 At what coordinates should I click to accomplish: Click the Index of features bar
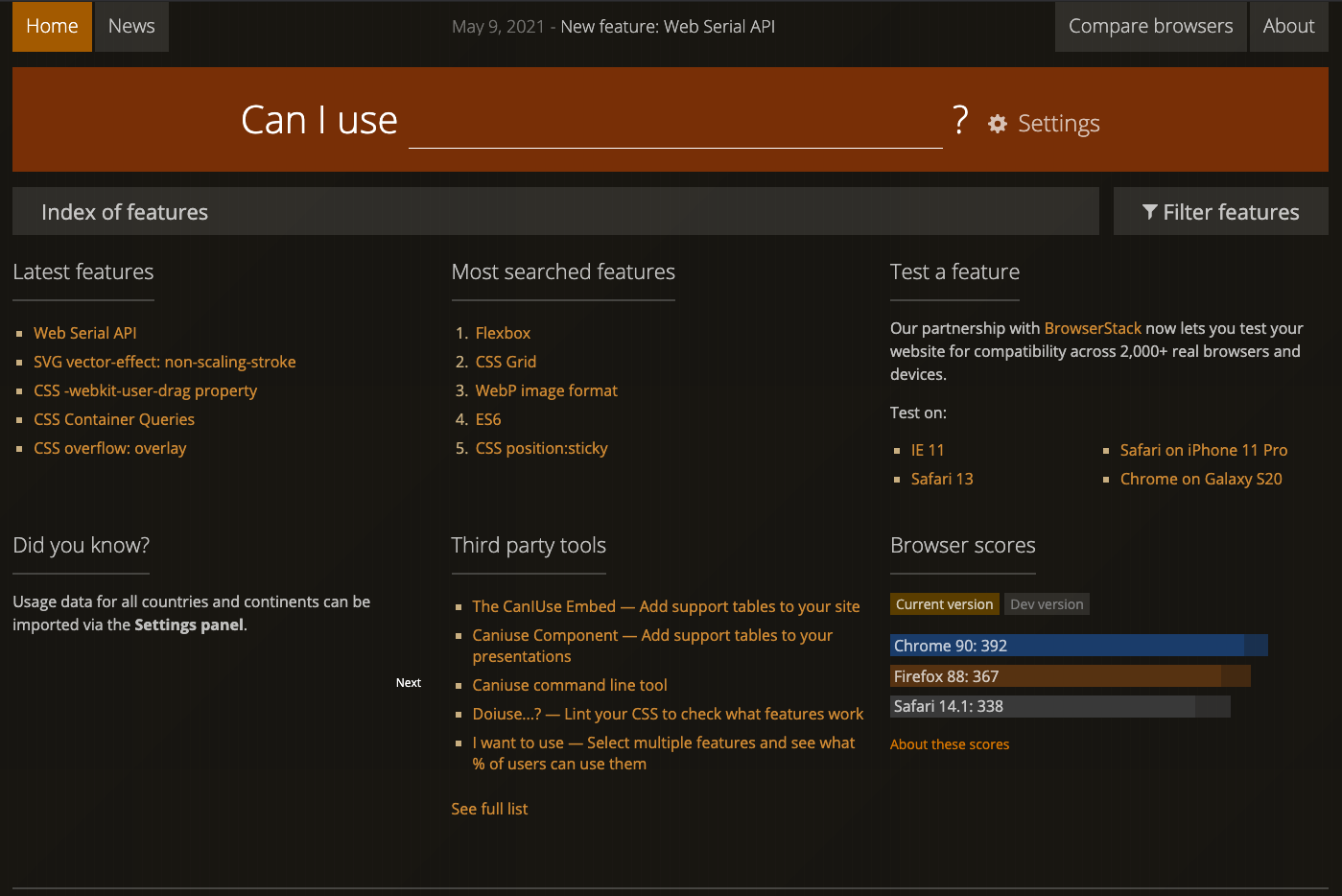(x=555, y=211)
